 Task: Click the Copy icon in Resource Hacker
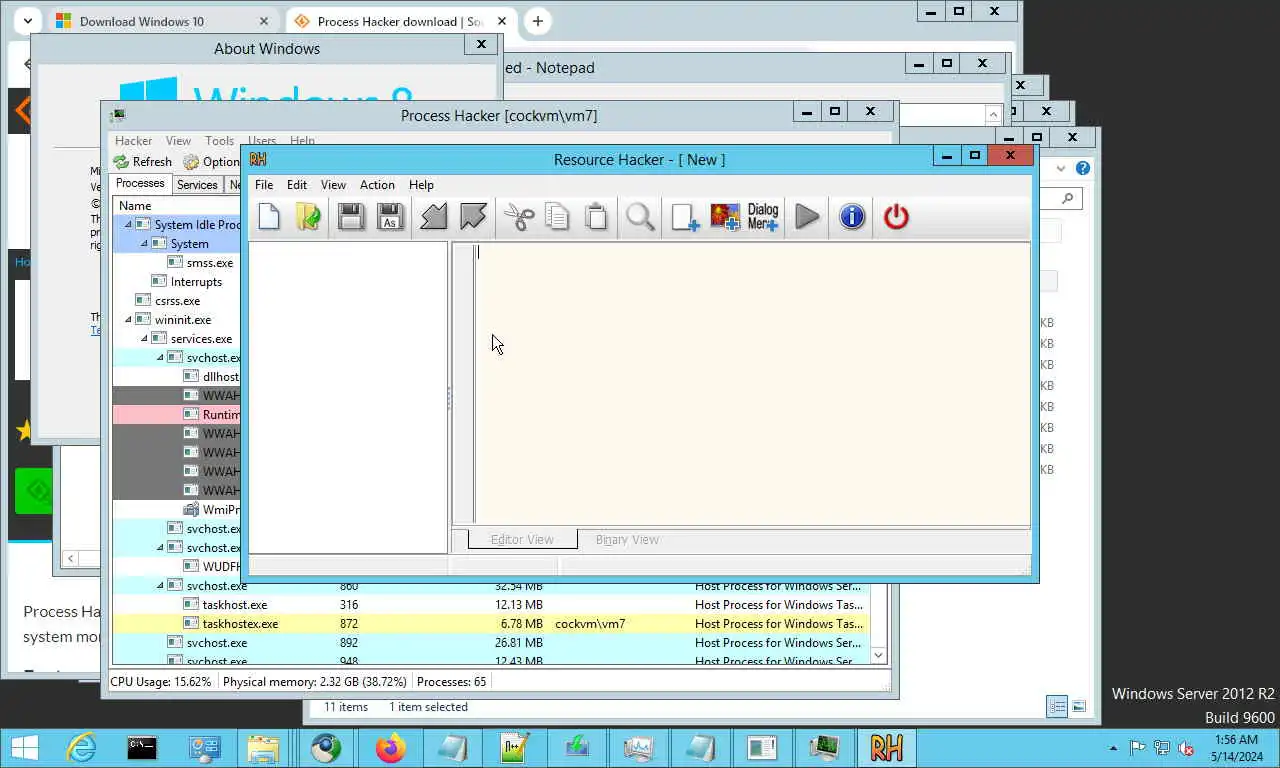pos(557,217)
